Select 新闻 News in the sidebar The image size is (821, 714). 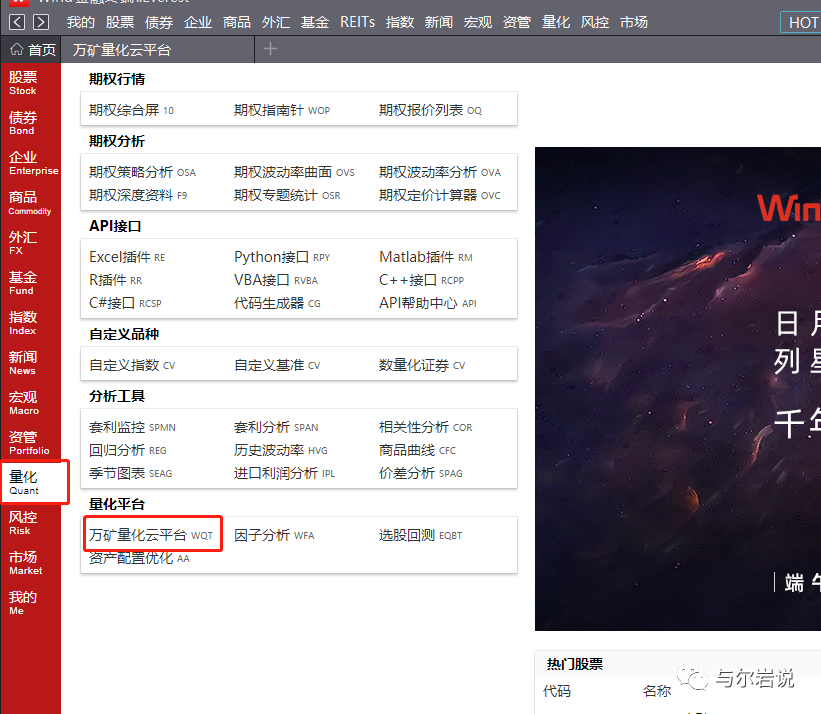(23, 363)
